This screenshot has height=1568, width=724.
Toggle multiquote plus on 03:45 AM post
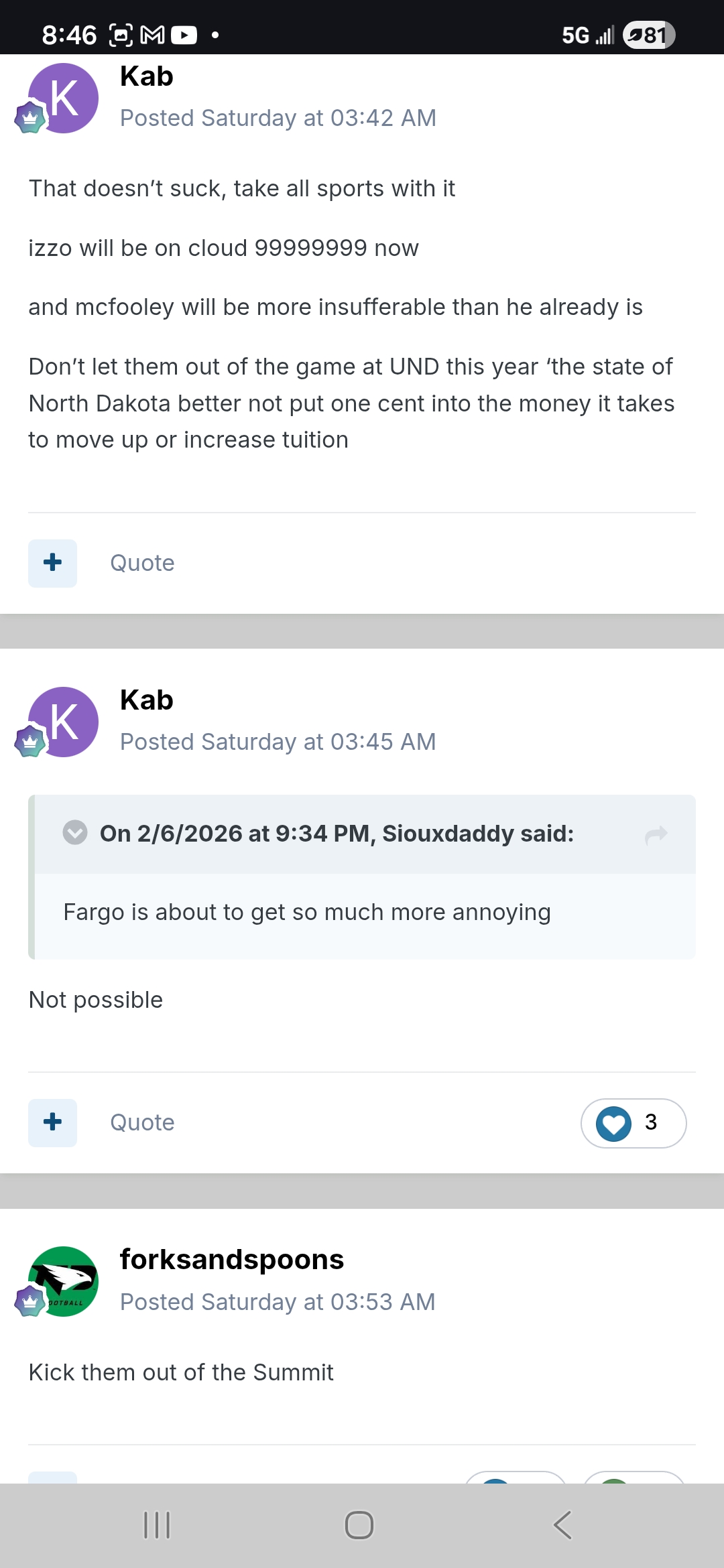[52, 1122]
